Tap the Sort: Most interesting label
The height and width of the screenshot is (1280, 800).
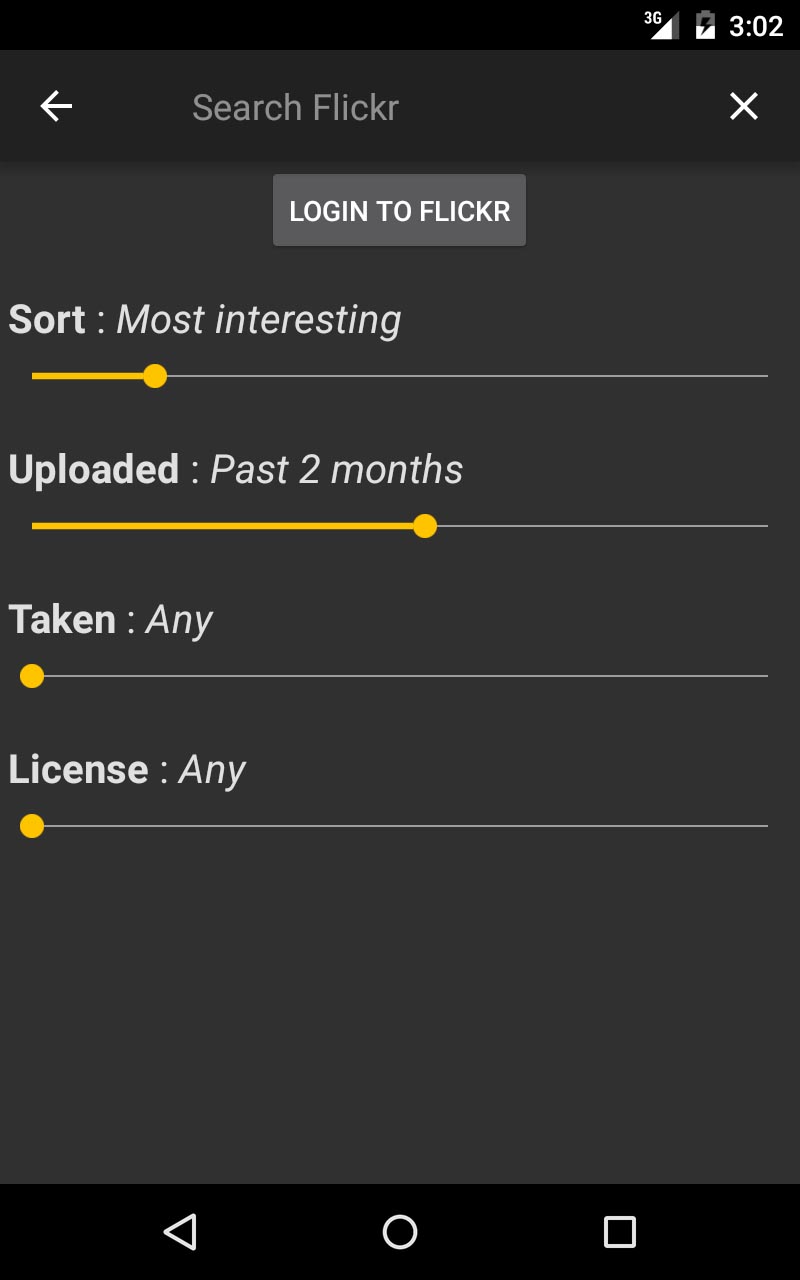pos(205,320)
